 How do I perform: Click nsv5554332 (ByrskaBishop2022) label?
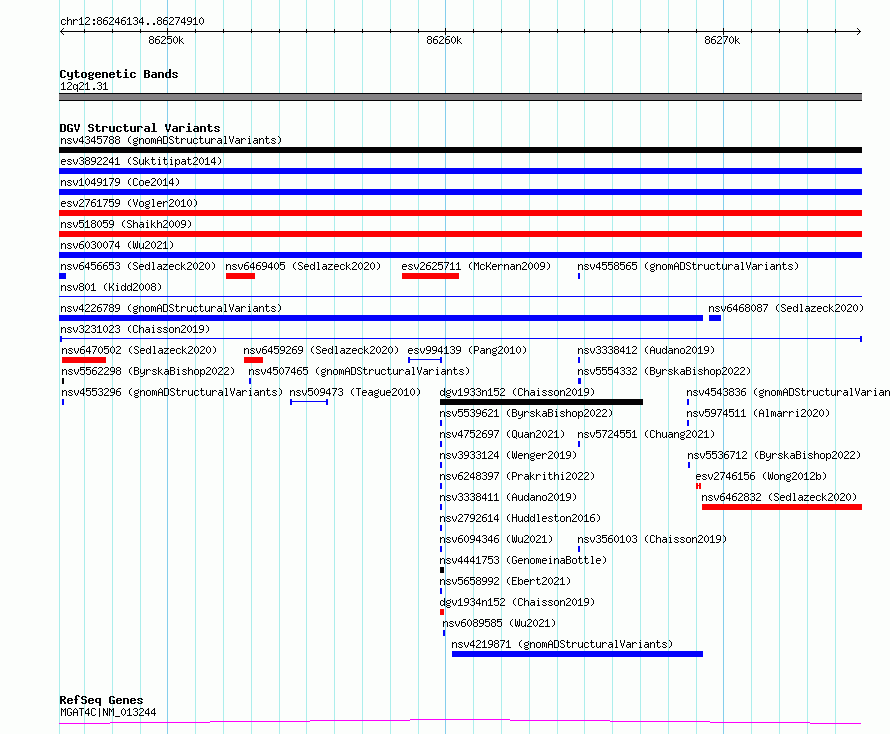[x=664, y=371]
